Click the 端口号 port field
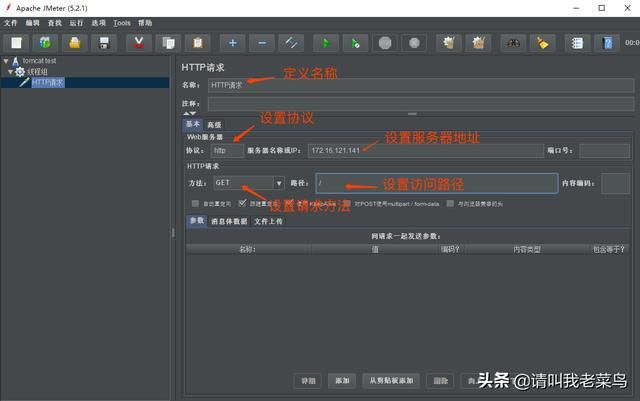Screen dimensions: 640x401 point(604,151)
